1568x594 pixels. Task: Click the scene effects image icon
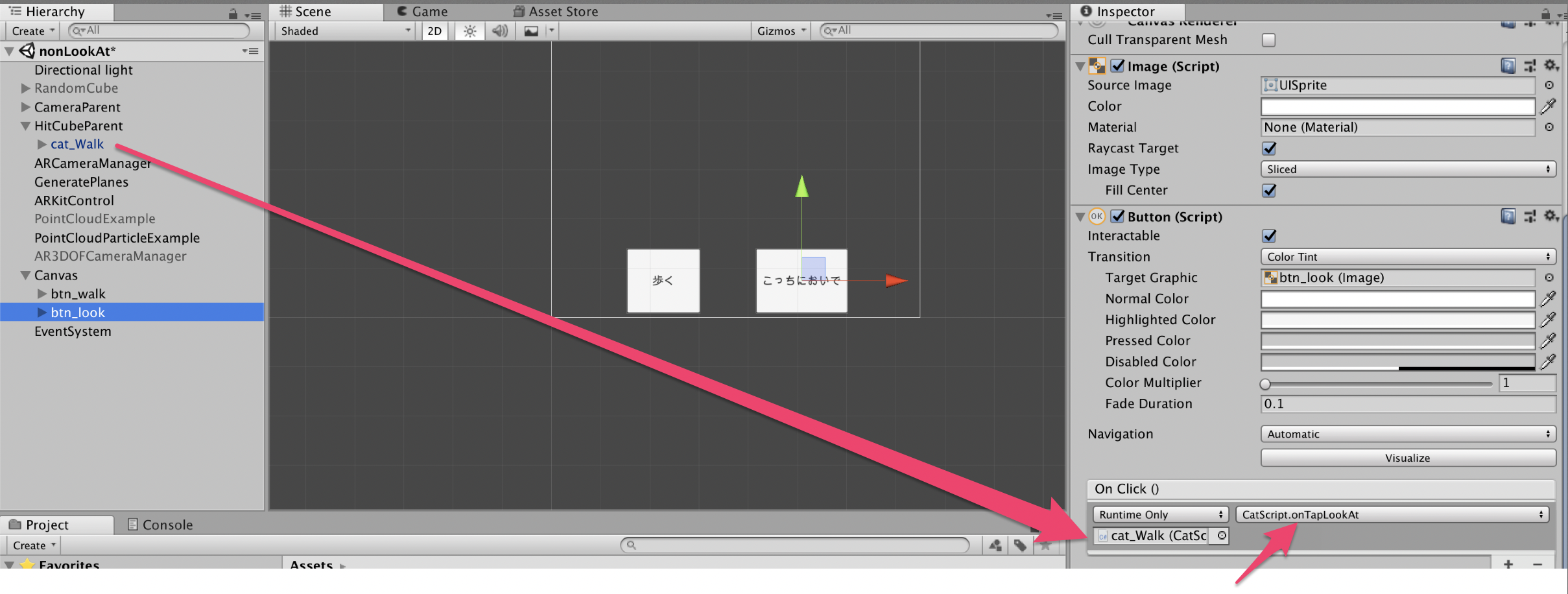(x=531, y=31)
